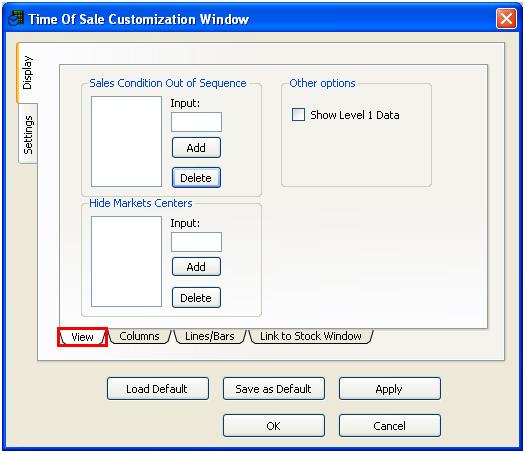Switch to the Columns tab
The width and height of the screenshot is (525, 453).
(139, 336)
